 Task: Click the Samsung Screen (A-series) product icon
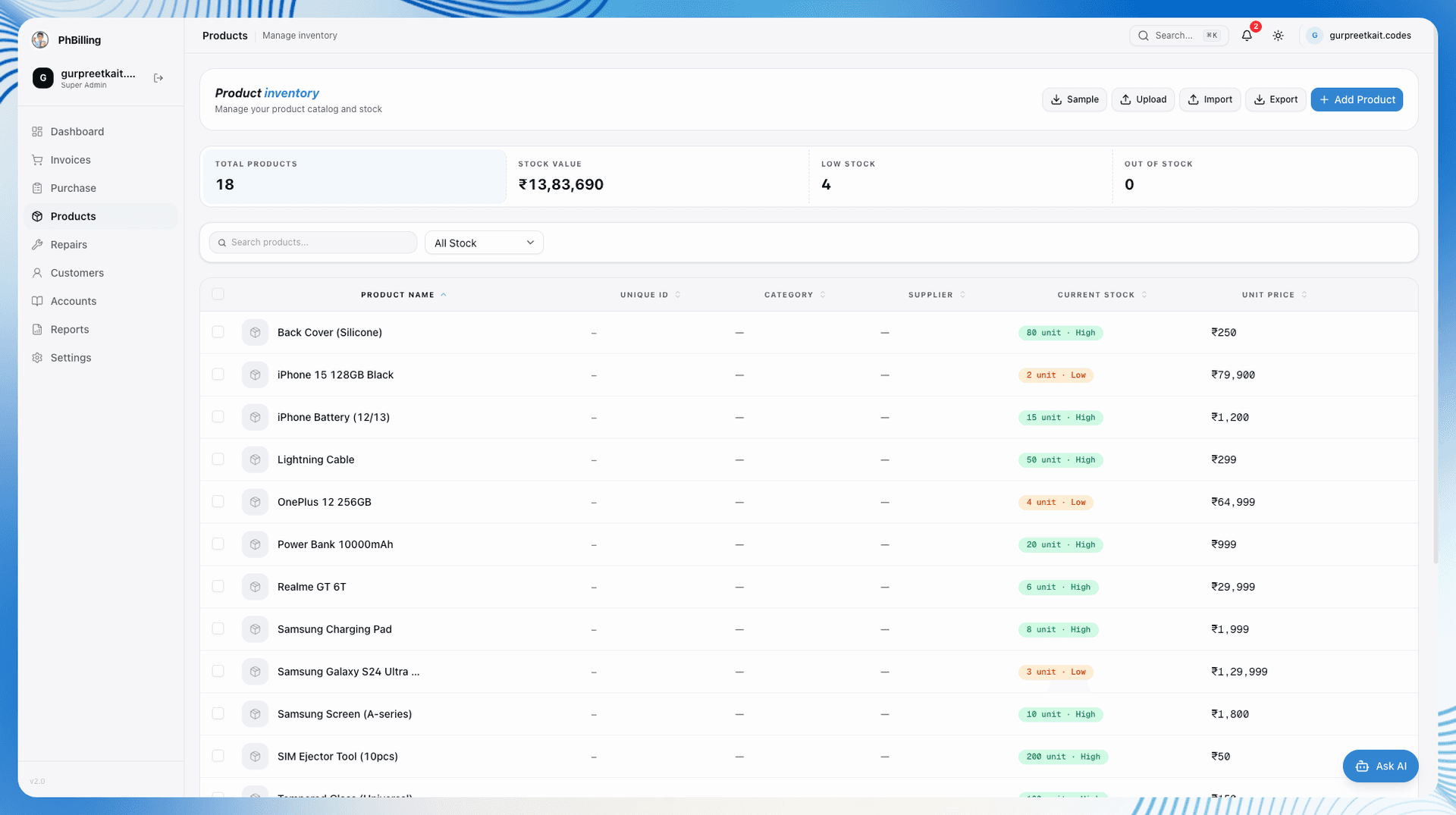click(255, 714)
